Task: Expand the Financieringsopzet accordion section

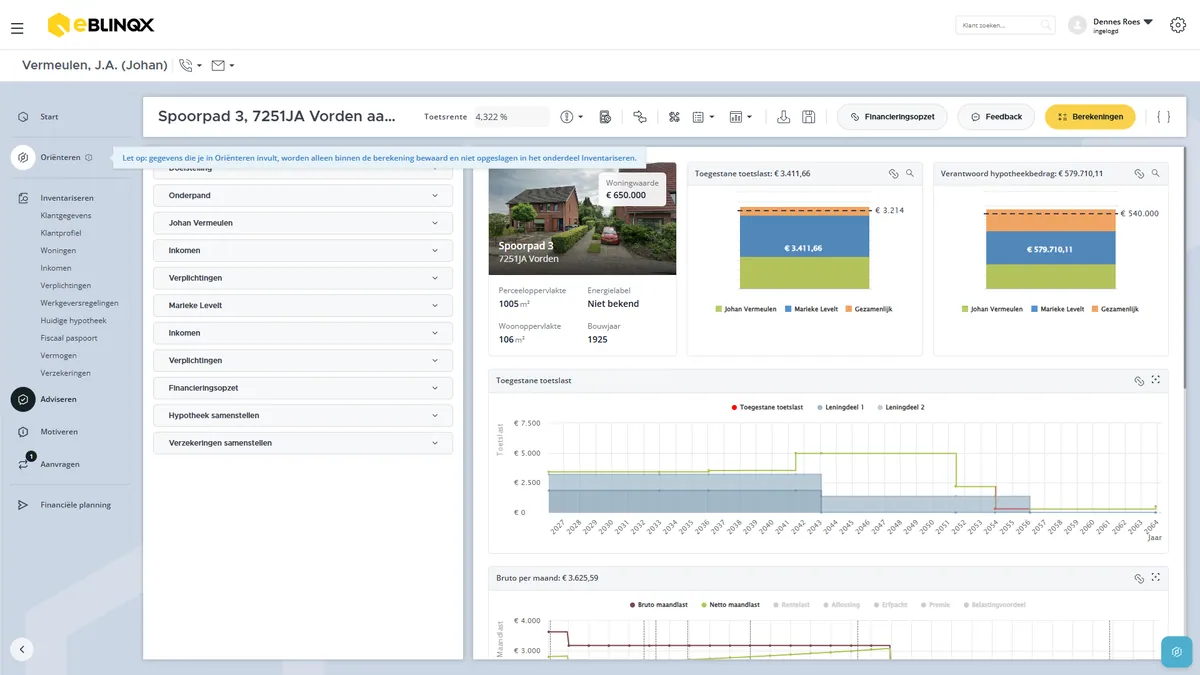Action: (303, 387)
